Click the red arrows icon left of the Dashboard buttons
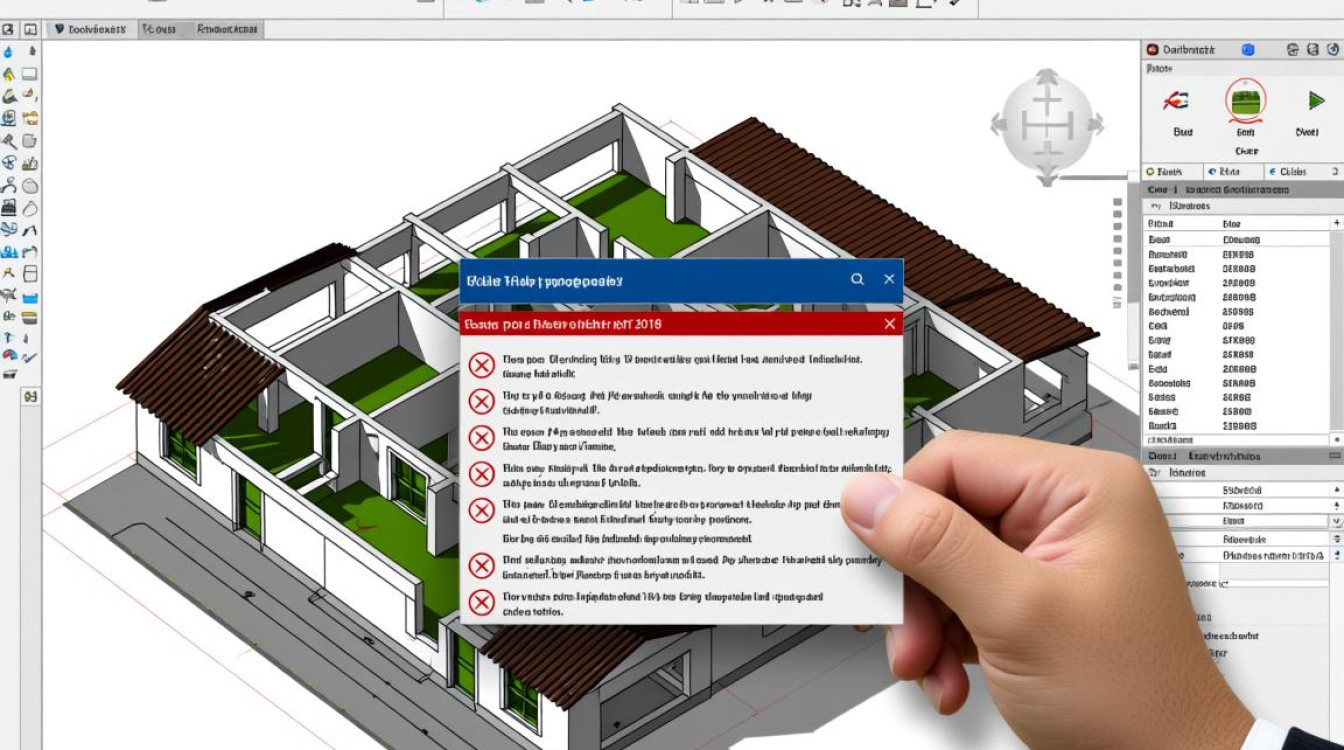This screenshot has width=1344, height=750. click(x=1179, y=100)
